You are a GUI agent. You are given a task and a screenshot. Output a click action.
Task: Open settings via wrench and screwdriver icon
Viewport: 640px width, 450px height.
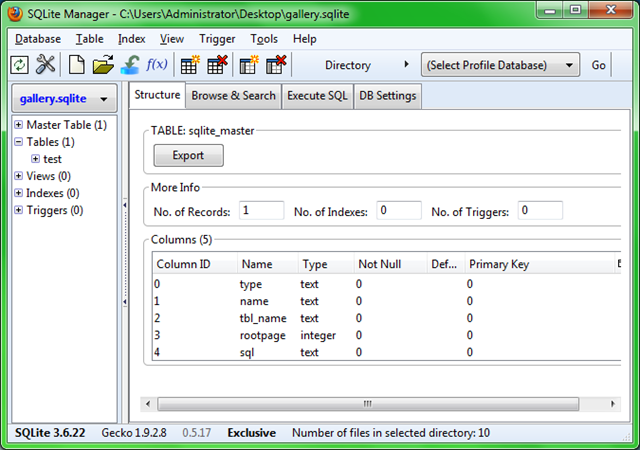[46, 65]
